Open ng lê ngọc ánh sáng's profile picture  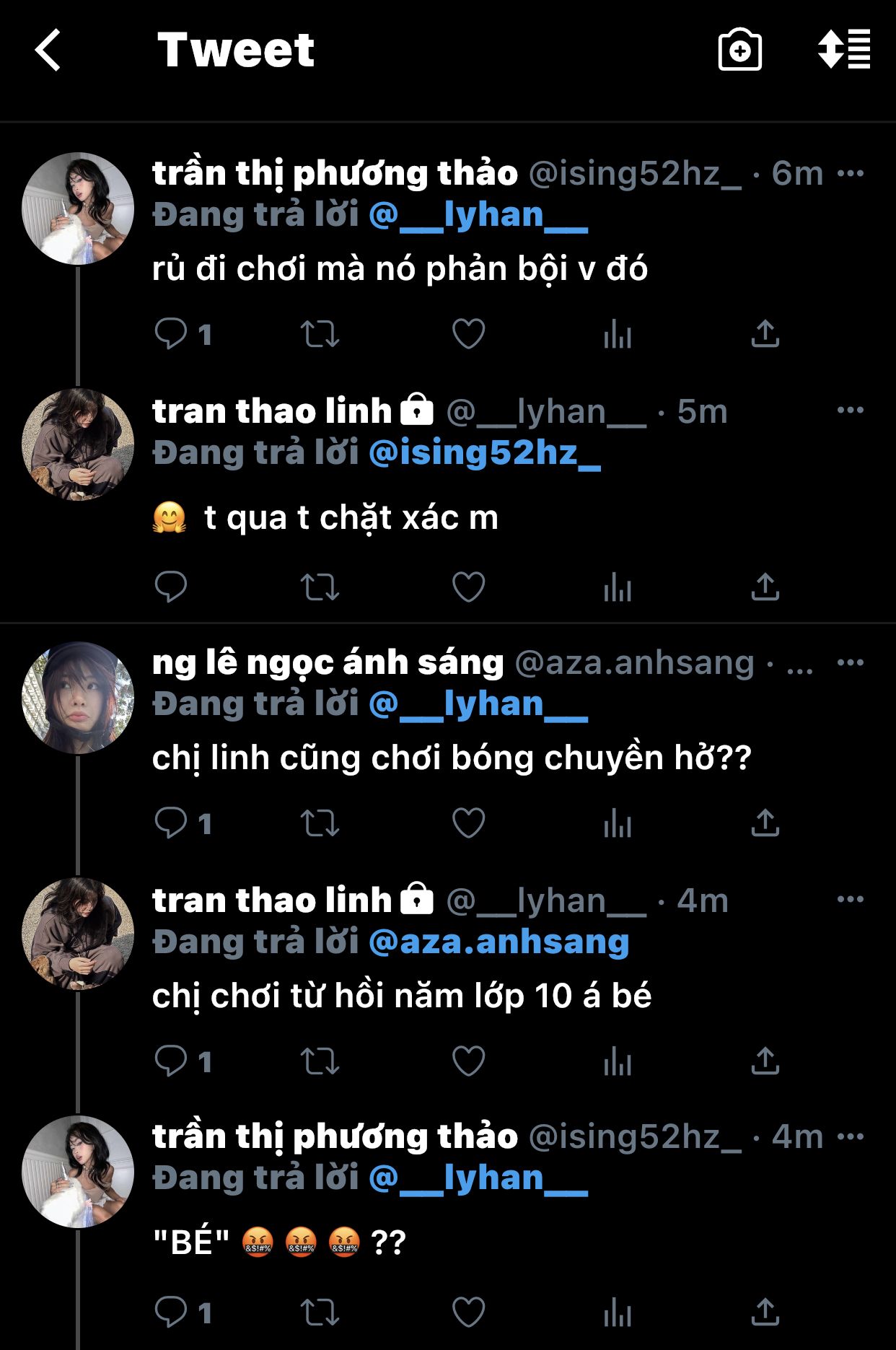tap(78, 698)
